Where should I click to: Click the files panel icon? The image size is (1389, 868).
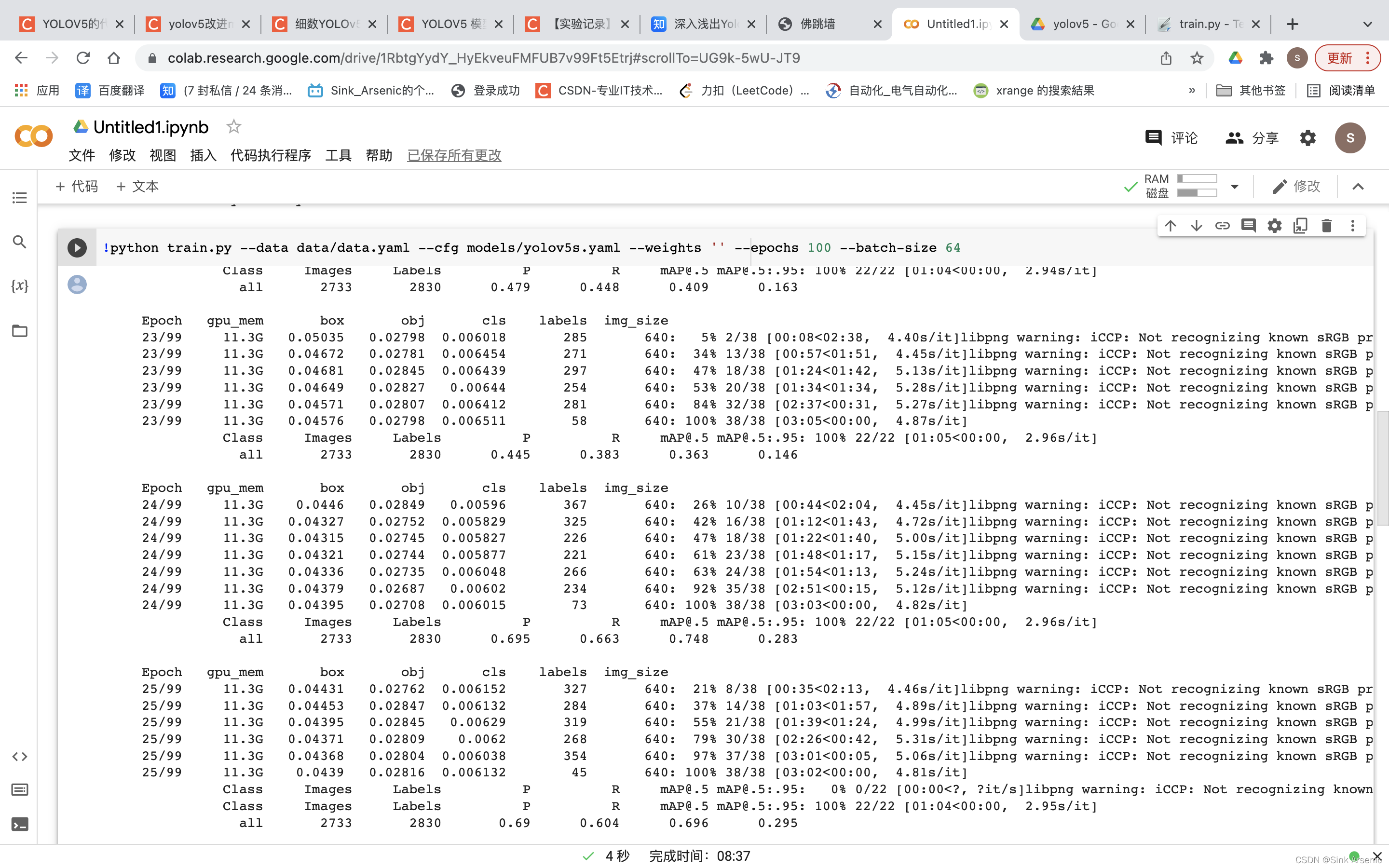(19, 330)
